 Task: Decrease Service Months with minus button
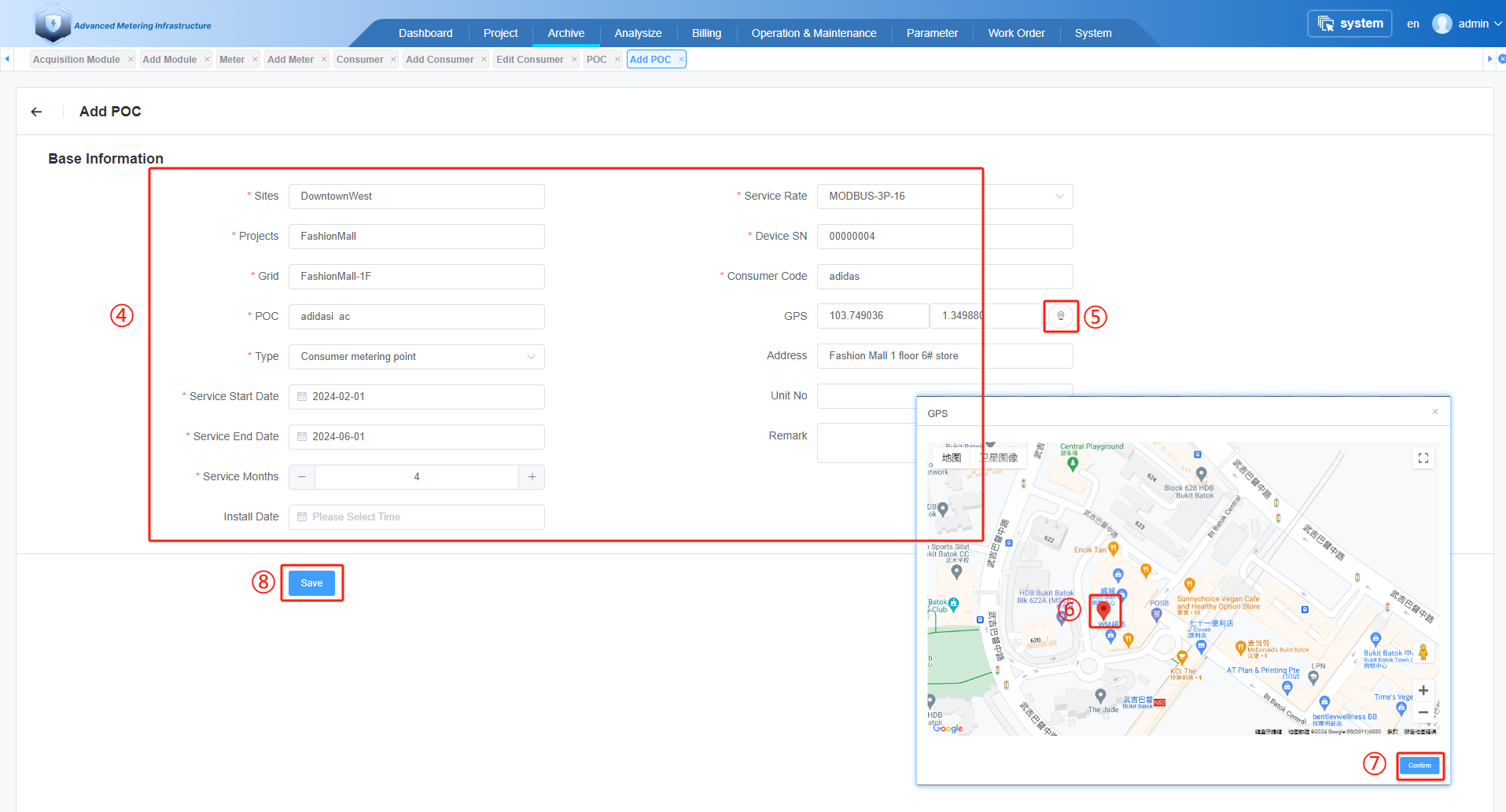[302, 477]
